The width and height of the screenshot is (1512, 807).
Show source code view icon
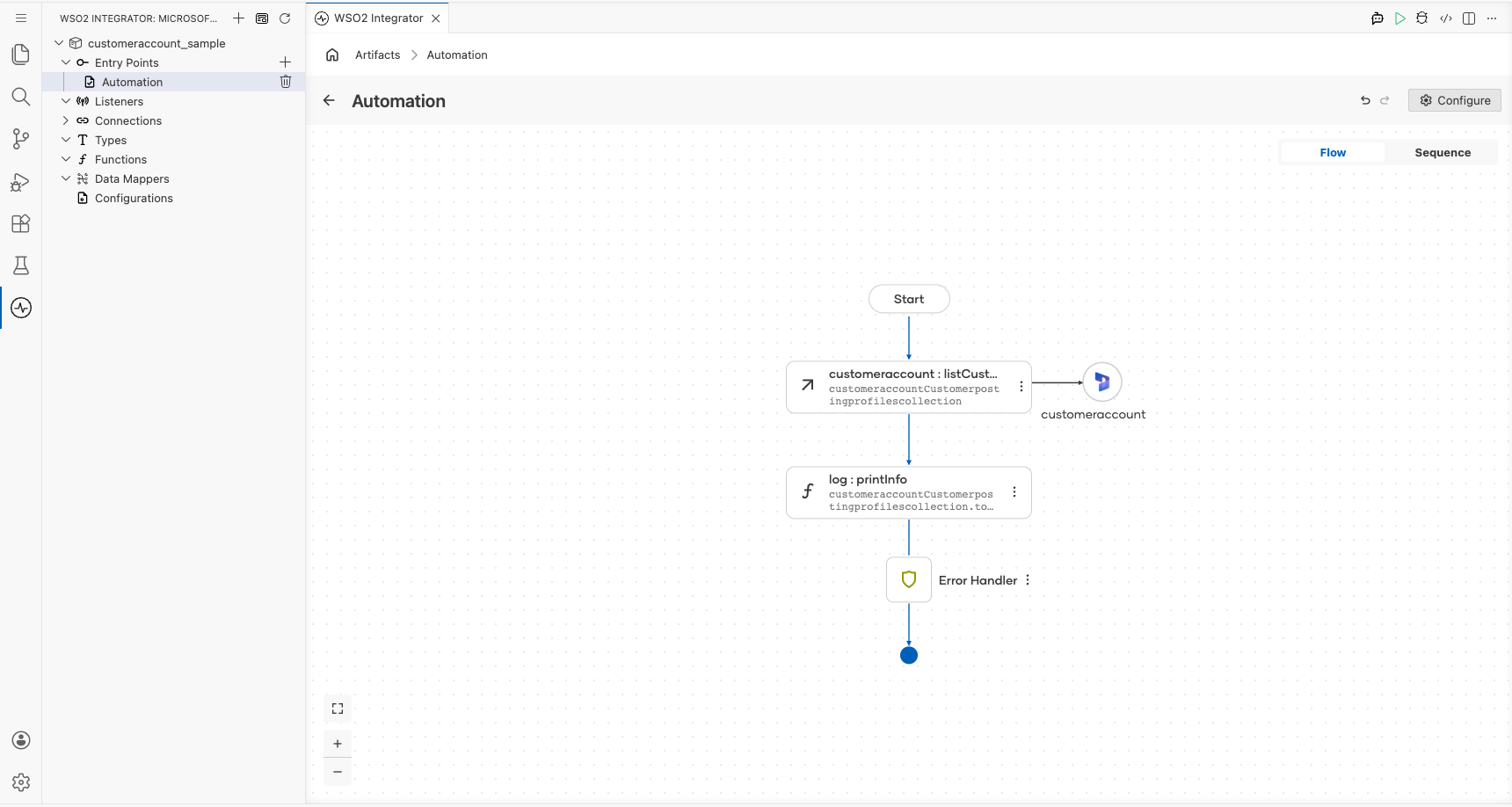click(x=1446, y=18)
